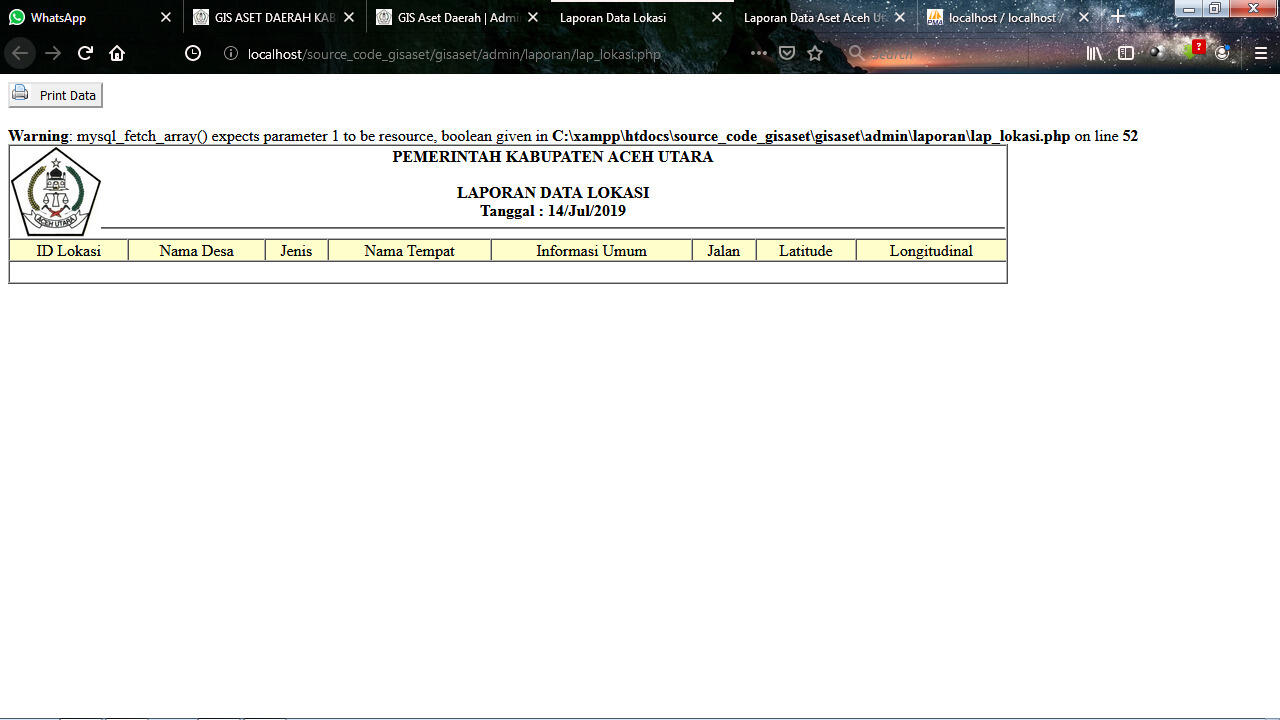Click the printer icon on Print Data
1280x720 pixels.
[20, 93]
